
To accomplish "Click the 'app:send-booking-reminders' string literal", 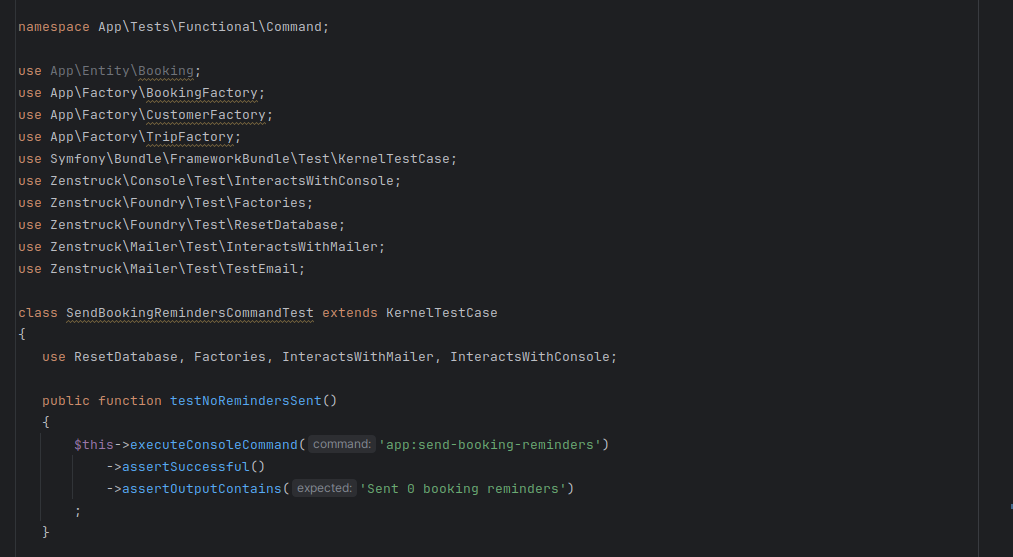I will click(x=490, y=445).
